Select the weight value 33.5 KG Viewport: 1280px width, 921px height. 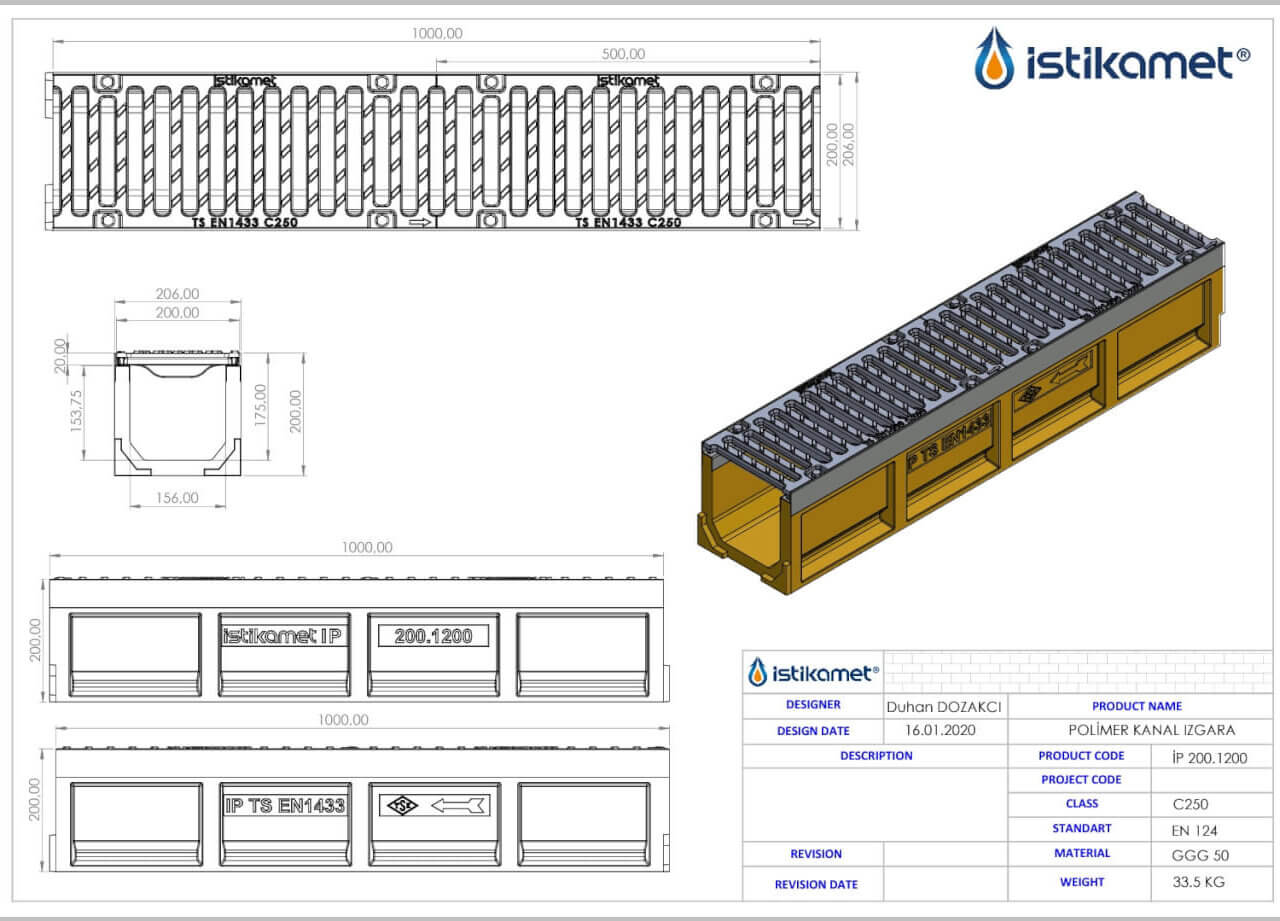click(1199, 882)
